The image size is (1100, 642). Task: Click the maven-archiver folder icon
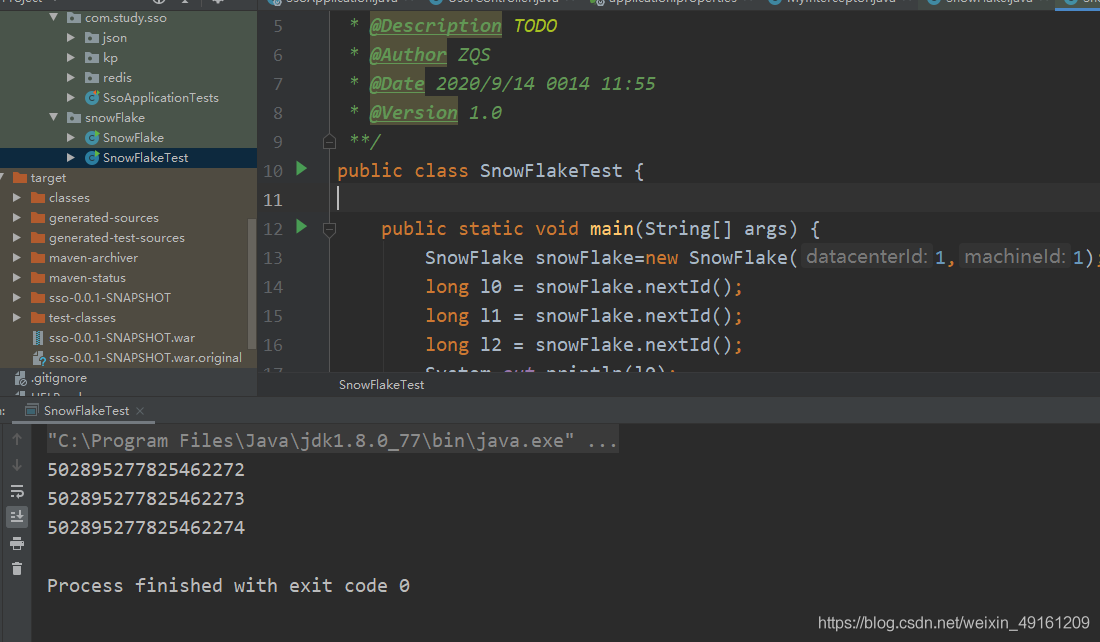[x=38, y=258]
